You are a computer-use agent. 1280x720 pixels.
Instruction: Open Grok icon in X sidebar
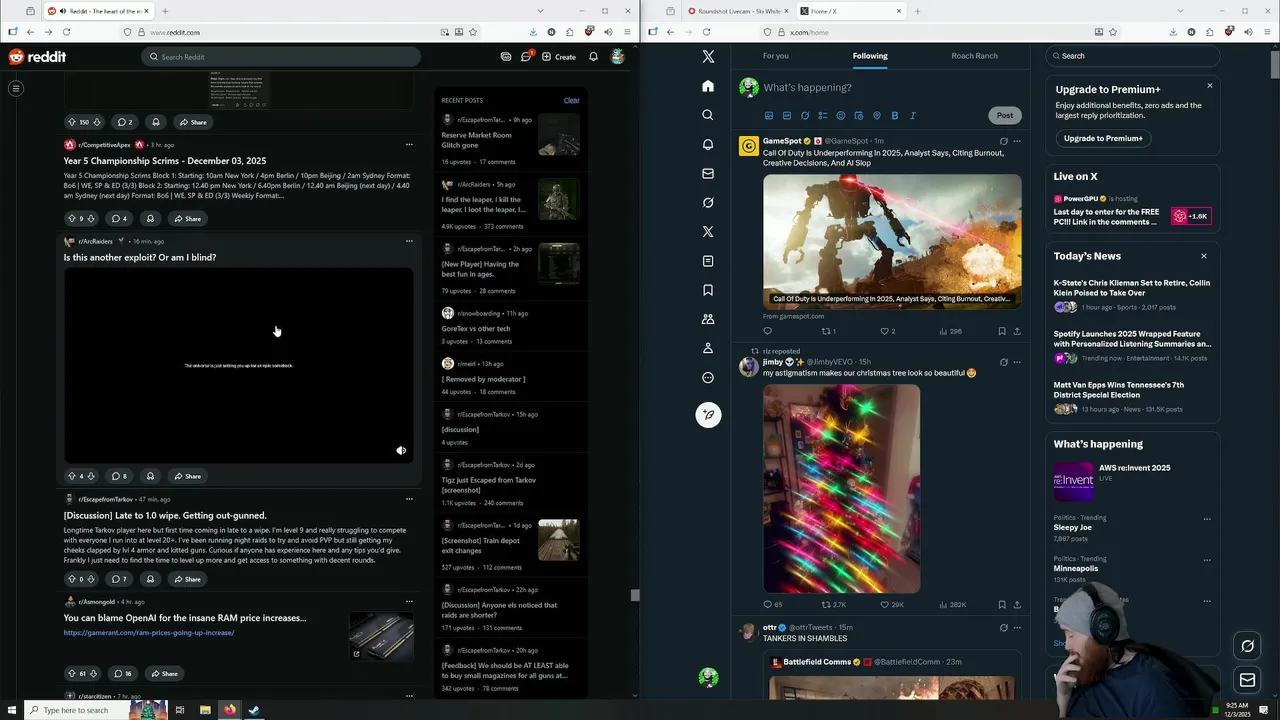708,203
